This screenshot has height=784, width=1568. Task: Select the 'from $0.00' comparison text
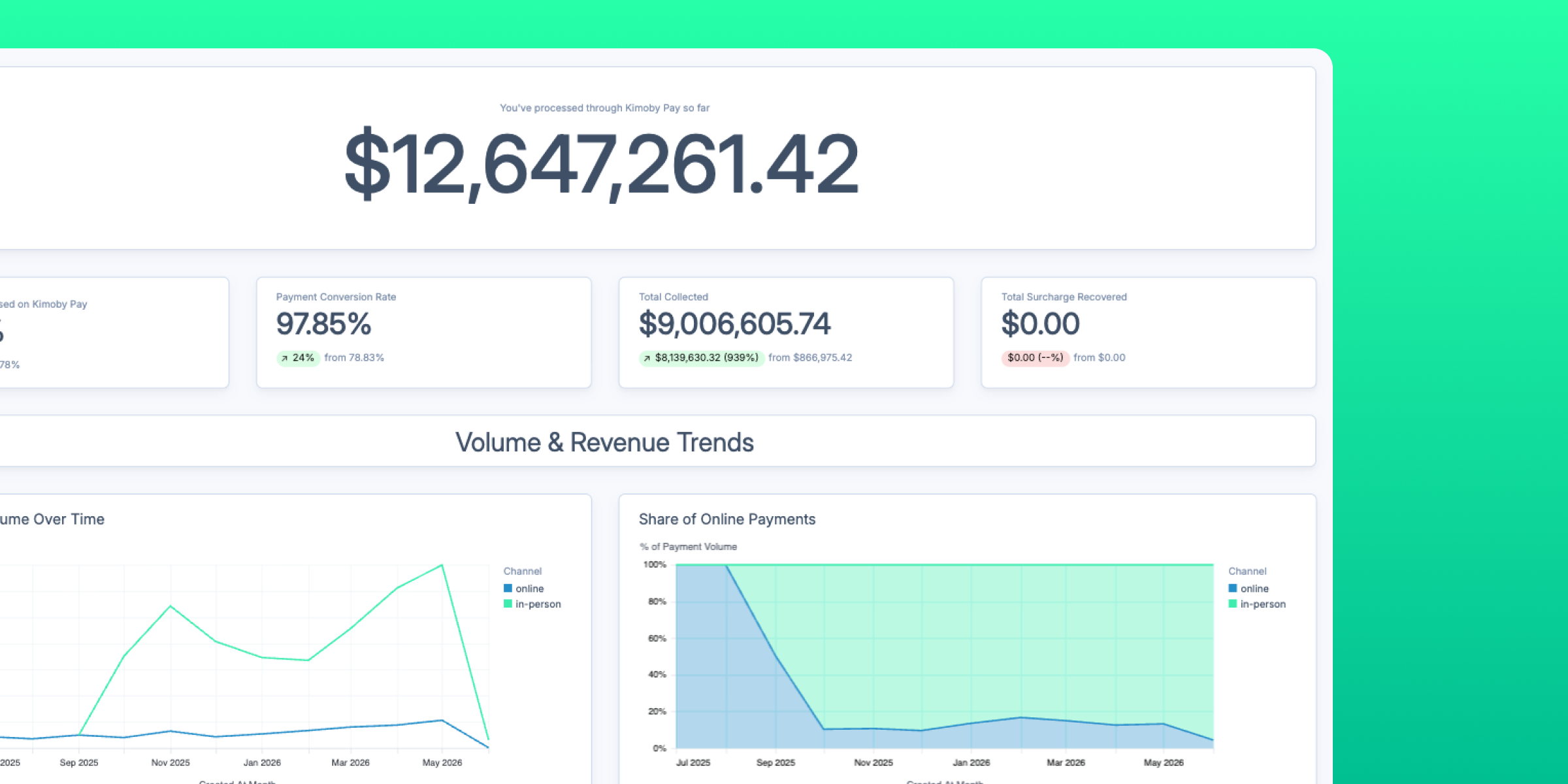coord(1099,357)
